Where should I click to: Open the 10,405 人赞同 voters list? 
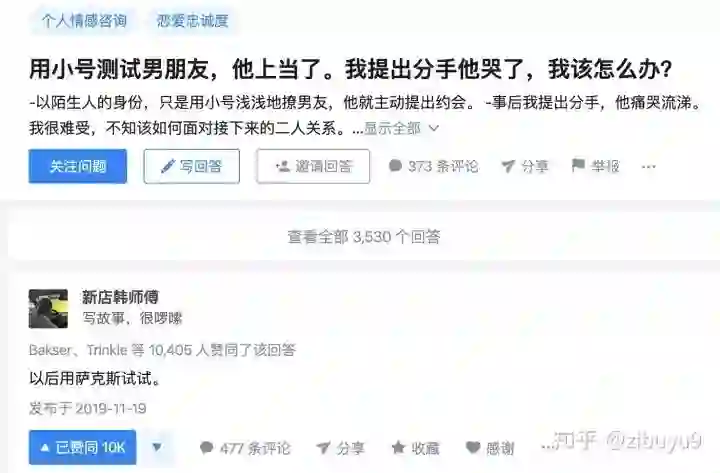click(x=162, y=350)
